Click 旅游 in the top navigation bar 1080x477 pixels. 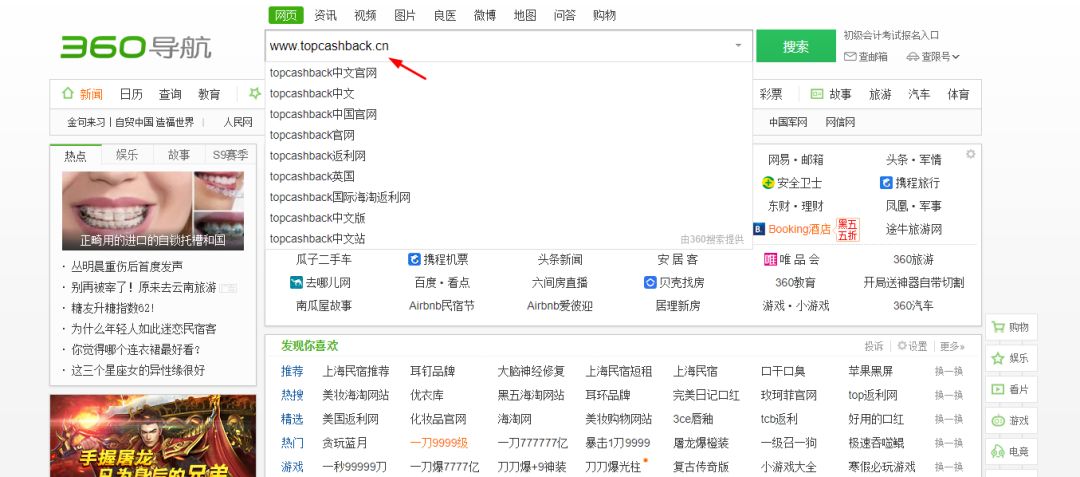coord(880,94)
